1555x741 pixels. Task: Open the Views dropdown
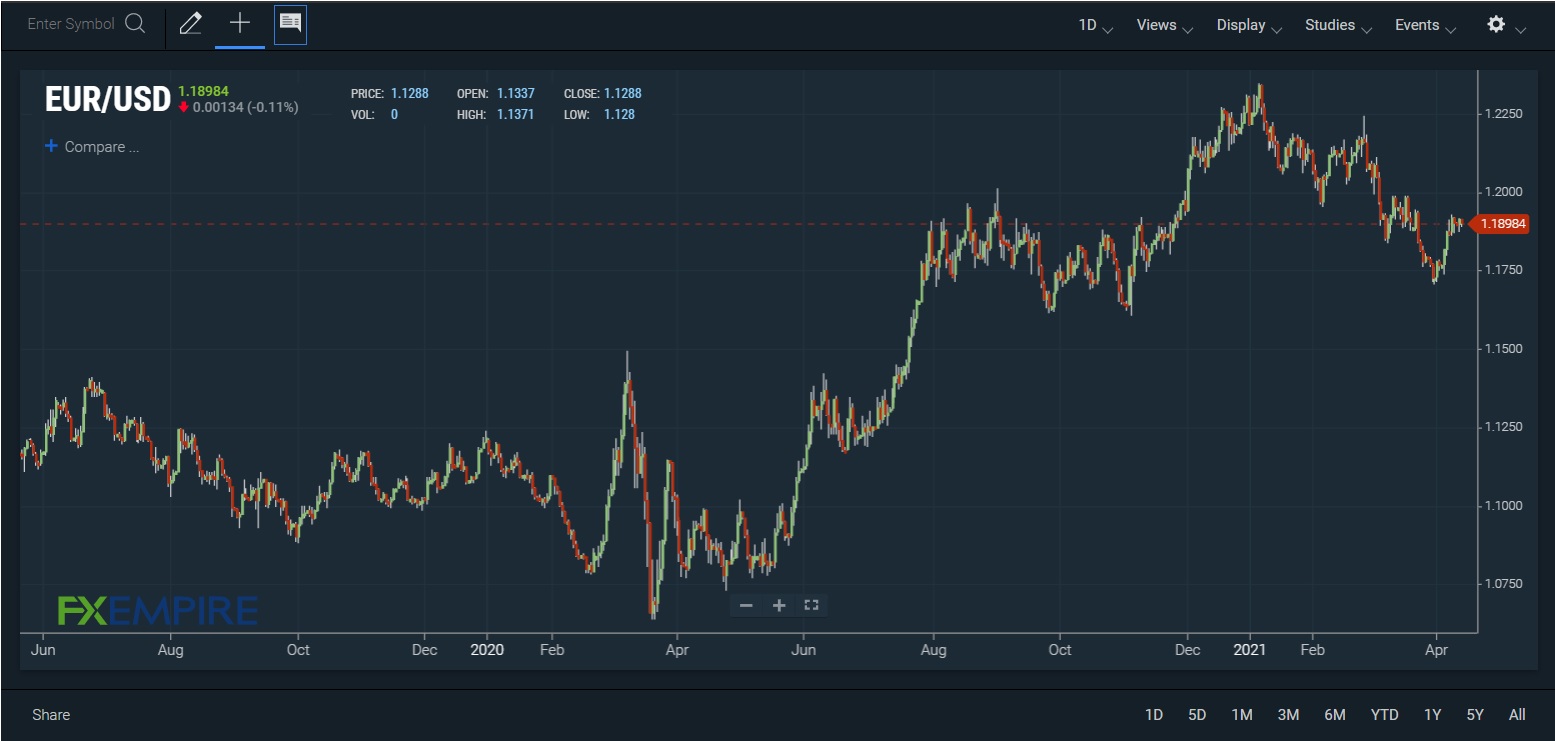point(1164,26)
